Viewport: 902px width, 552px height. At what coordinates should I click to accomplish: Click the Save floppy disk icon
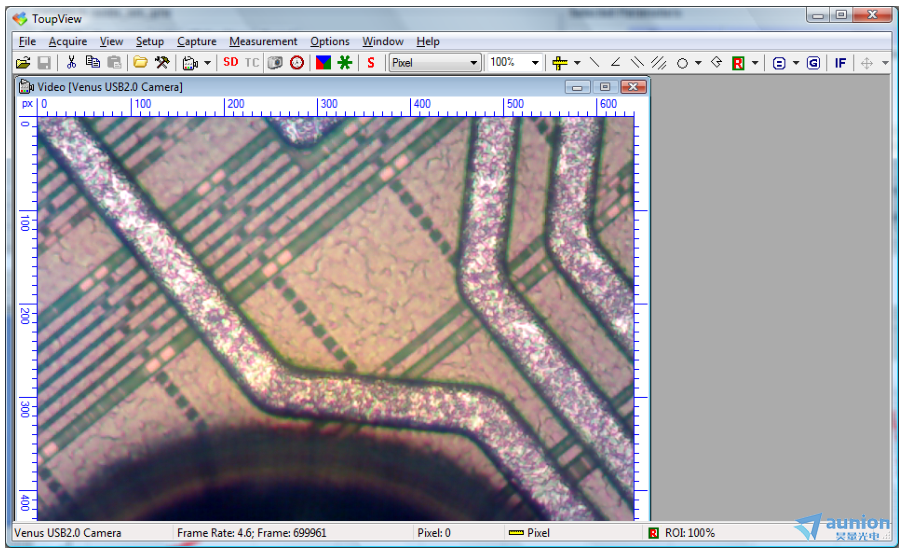(44, 63)
